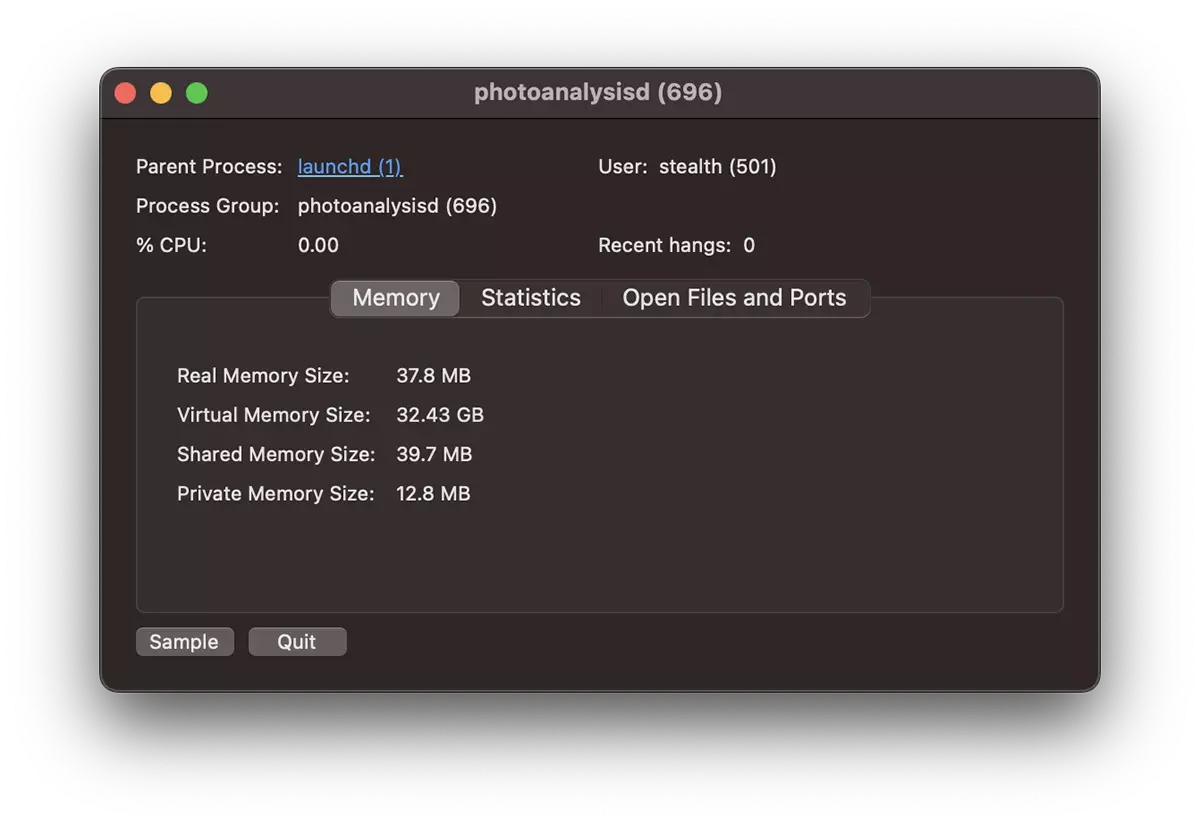Click the Quit button
This screenshot has width=1200, height=824.
[297, 642]
